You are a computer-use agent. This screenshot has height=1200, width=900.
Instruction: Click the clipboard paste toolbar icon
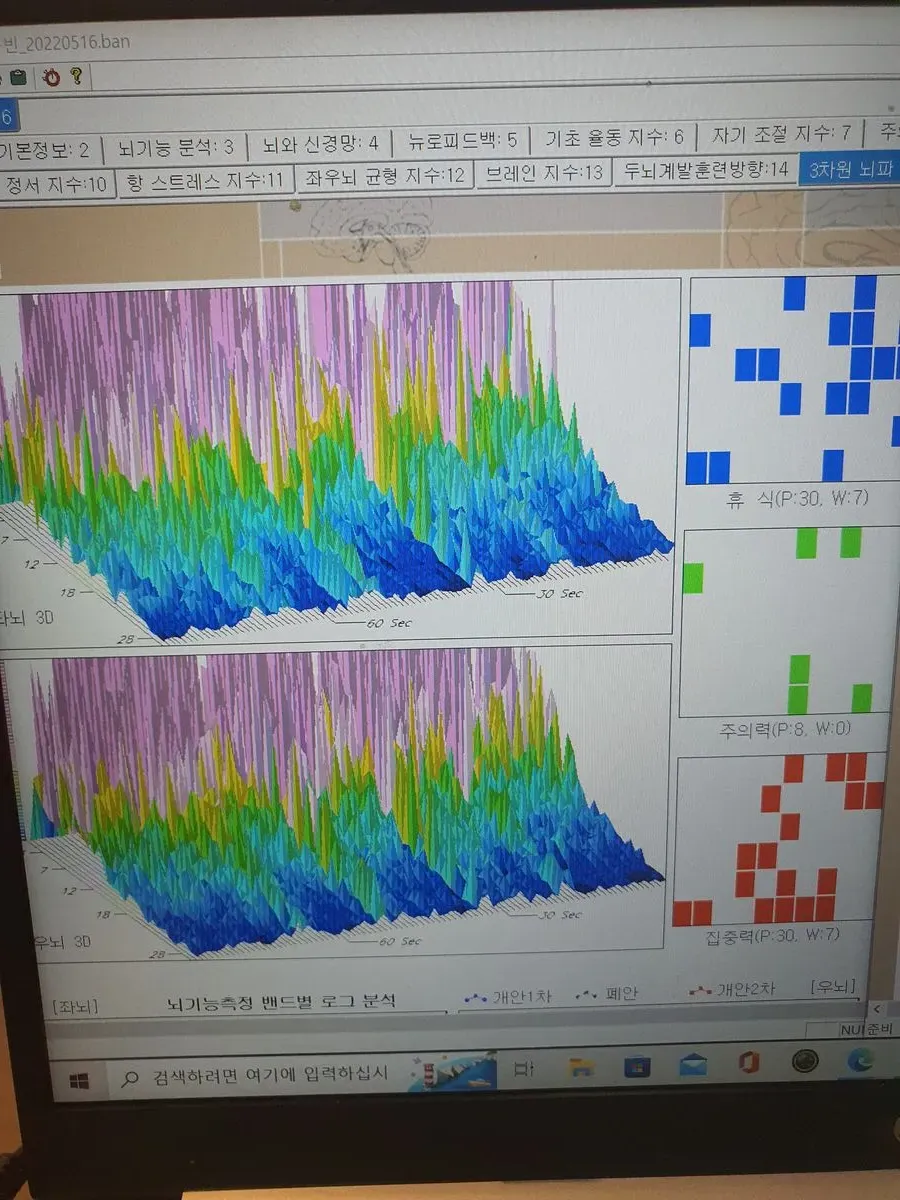pyautogui.click(x=17, y=77)
